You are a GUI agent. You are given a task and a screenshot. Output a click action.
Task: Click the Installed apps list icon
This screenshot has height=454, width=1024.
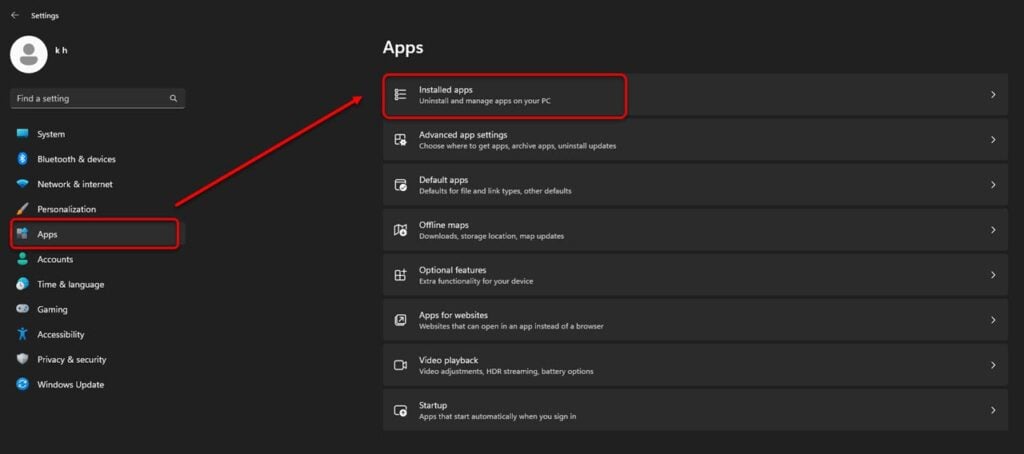(x=400, y=95)
